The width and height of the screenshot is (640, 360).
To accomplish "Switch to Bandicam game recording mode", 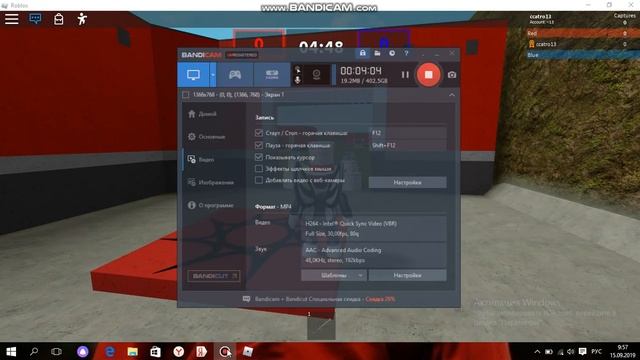I will (235, 75).
